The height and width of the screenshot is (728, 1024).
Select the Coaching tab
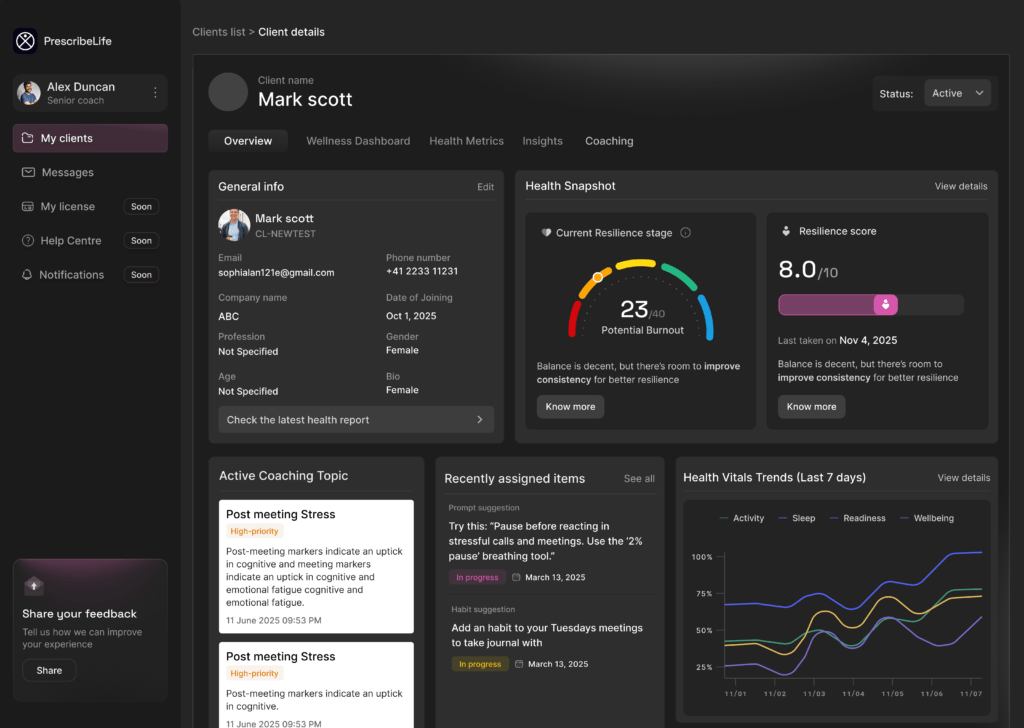point(609,141)
